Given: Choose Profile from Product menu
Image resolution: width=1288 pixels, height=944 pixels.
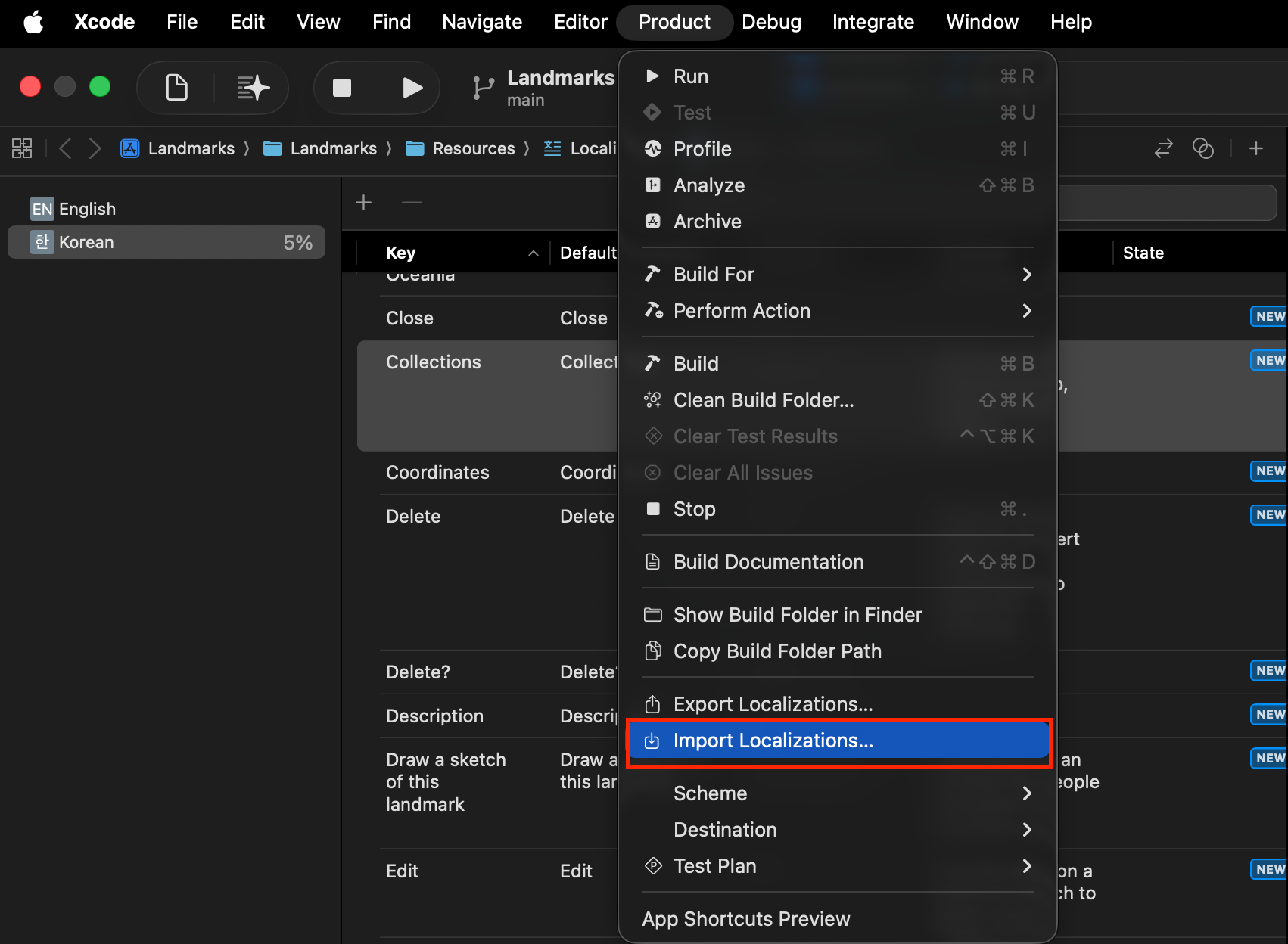Looking at the screenshot, I should [x=838, y=149].
